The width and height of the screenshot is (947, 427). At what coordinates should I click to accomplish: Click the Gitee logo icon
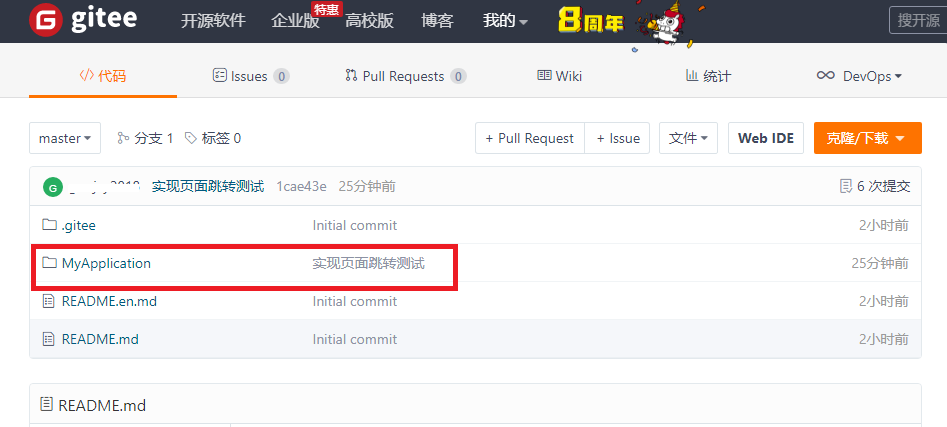47,19
